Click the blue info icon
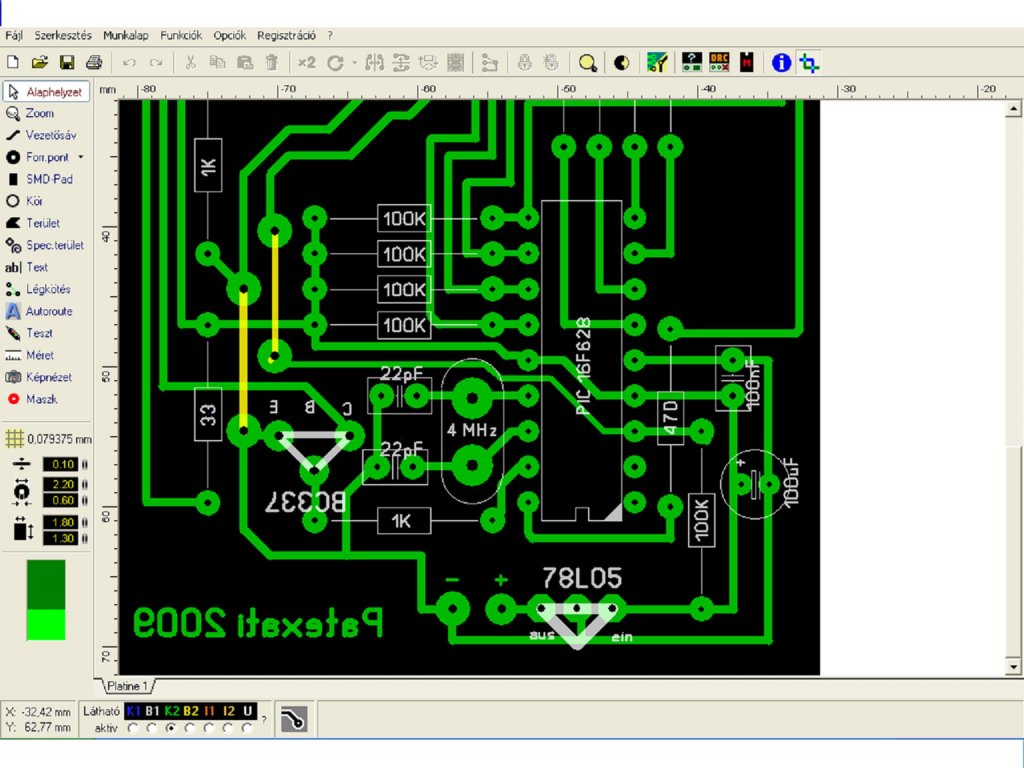1024x768 pixels. pos(781,63)
